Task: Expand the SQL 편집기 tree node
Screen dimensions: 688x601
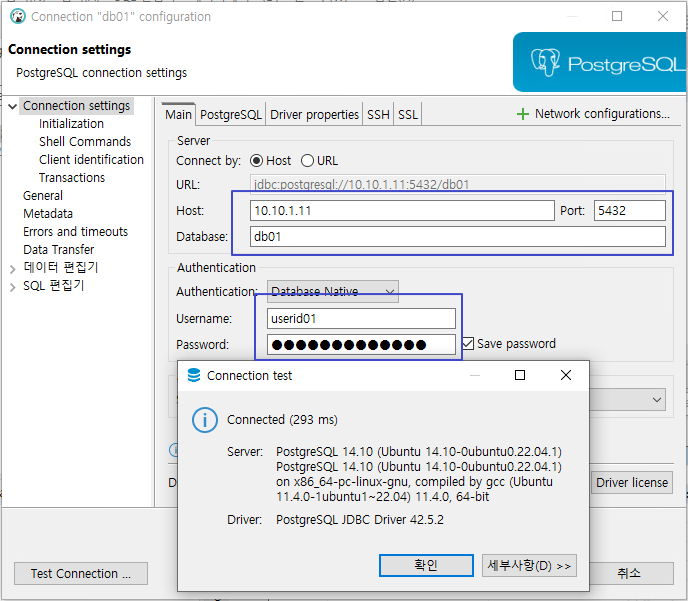Action: [x=13, y=287]
